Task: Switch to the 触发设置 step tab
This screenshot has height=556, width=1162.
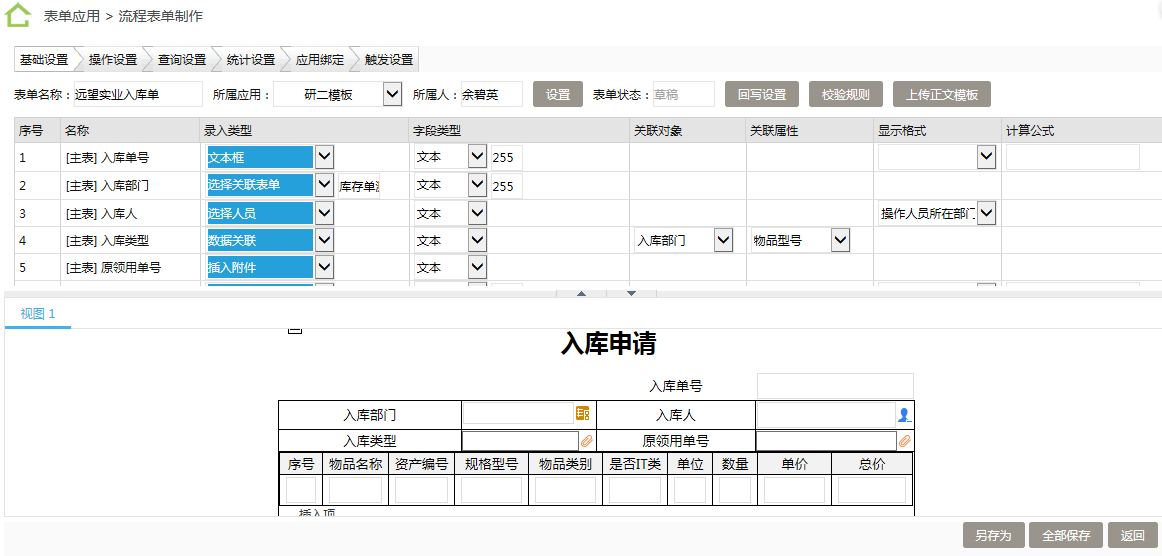Action: tap(389, 60)
